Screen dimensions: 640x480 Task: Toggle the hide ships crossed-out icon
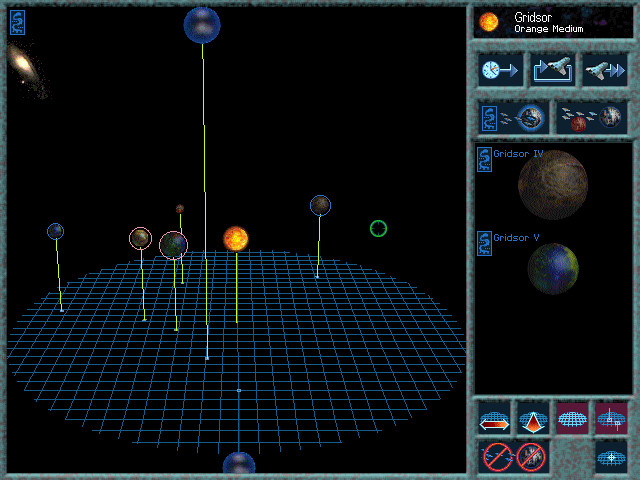click(498, 457)
